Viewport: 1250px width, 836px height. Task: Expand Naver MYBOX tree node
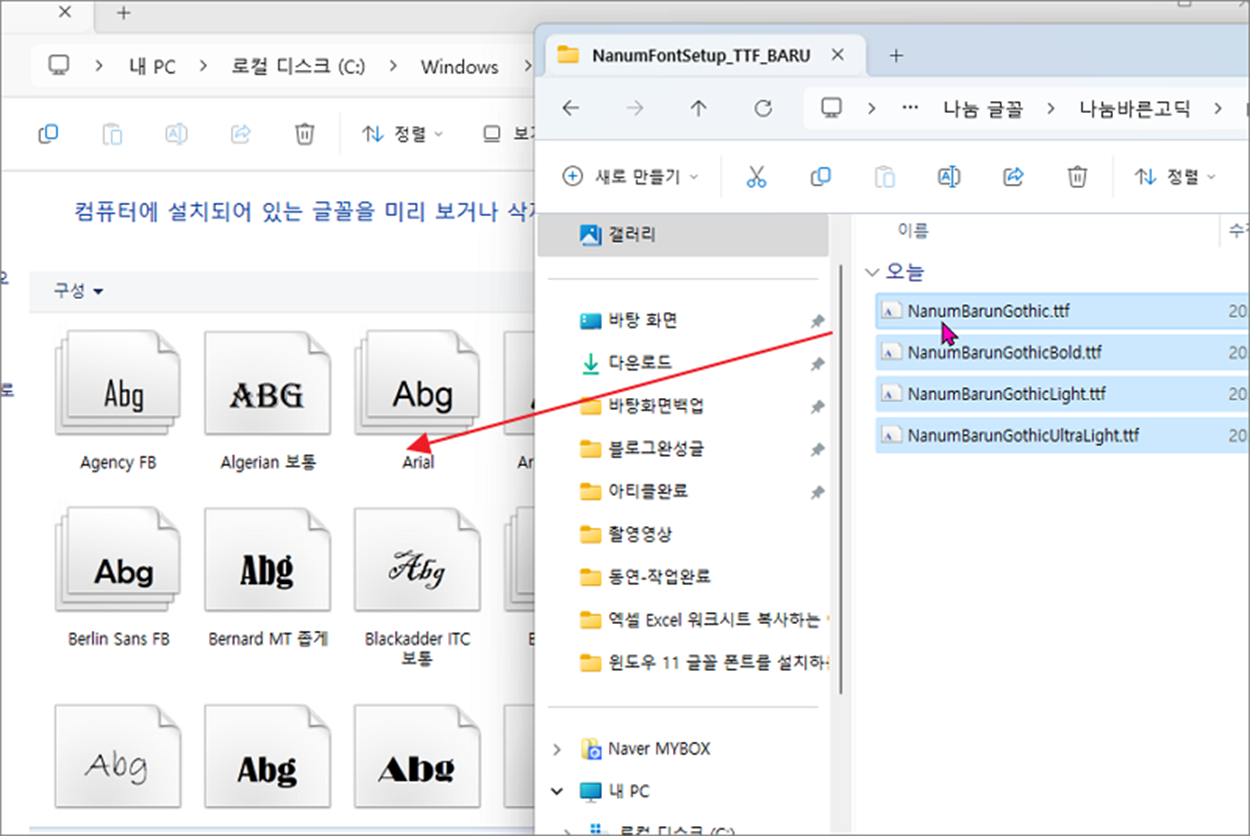[x=558, y=749]
